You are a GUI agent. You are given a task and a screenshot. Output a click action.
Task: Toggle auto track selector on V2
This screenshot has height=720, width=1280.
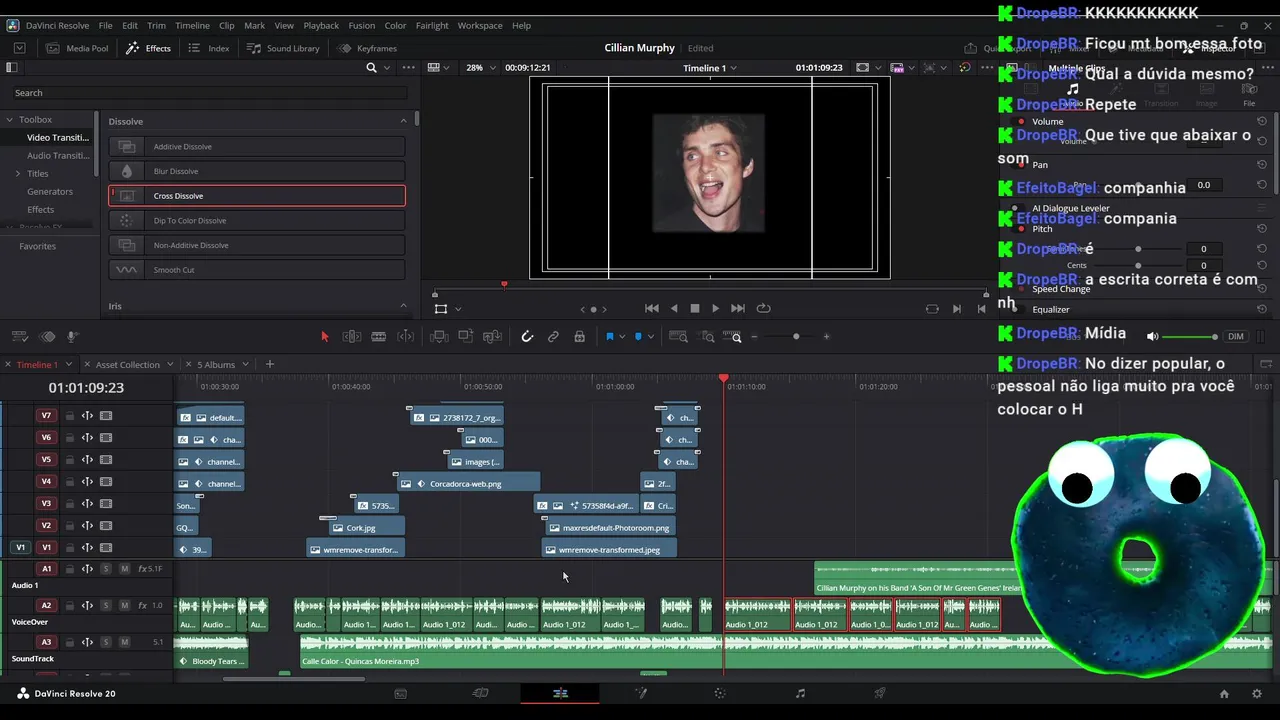87,526
